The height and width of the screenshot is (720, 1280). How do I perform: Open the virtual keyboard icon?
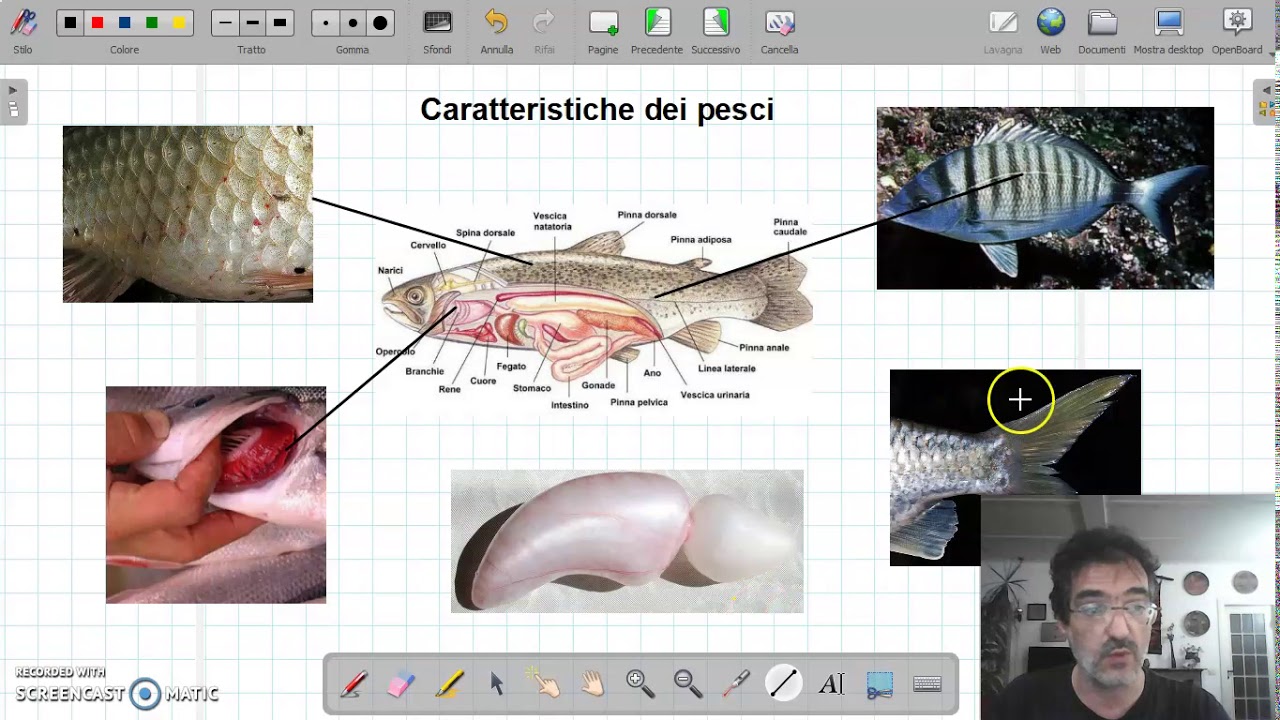[x=927, y=684]
